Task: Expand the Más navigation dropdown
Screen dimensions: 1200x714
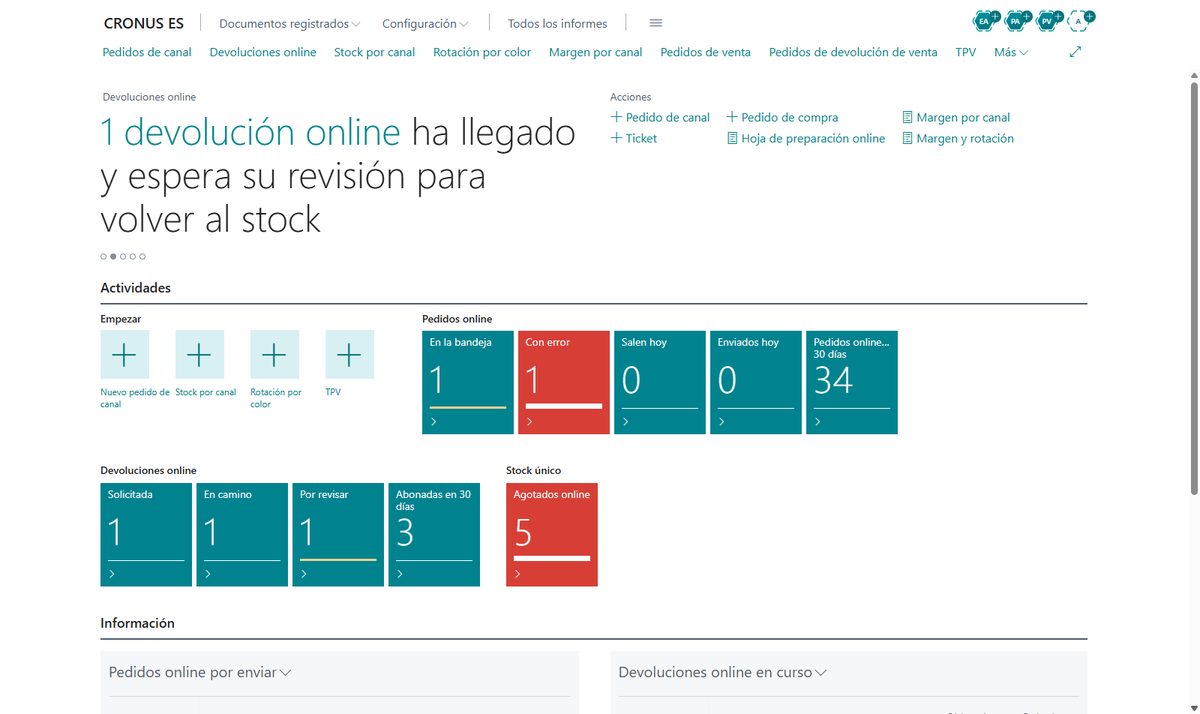Action: tap(1011, 52)
